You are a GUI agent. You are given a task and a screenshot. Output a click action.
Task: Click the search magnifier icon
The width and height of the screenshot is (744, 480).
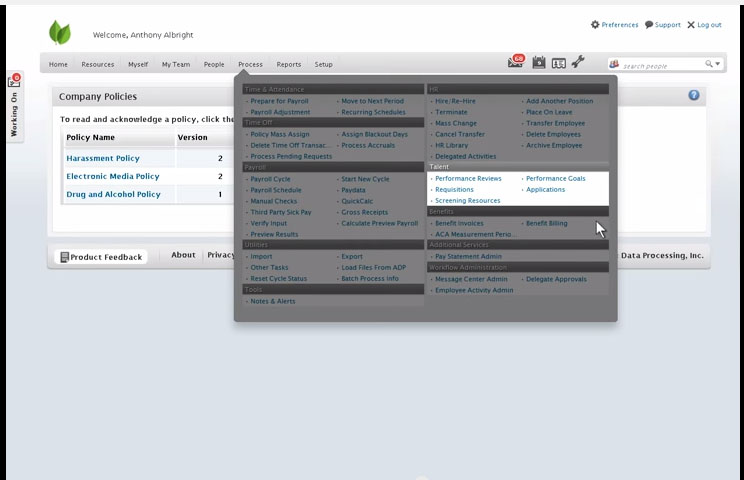708,64
